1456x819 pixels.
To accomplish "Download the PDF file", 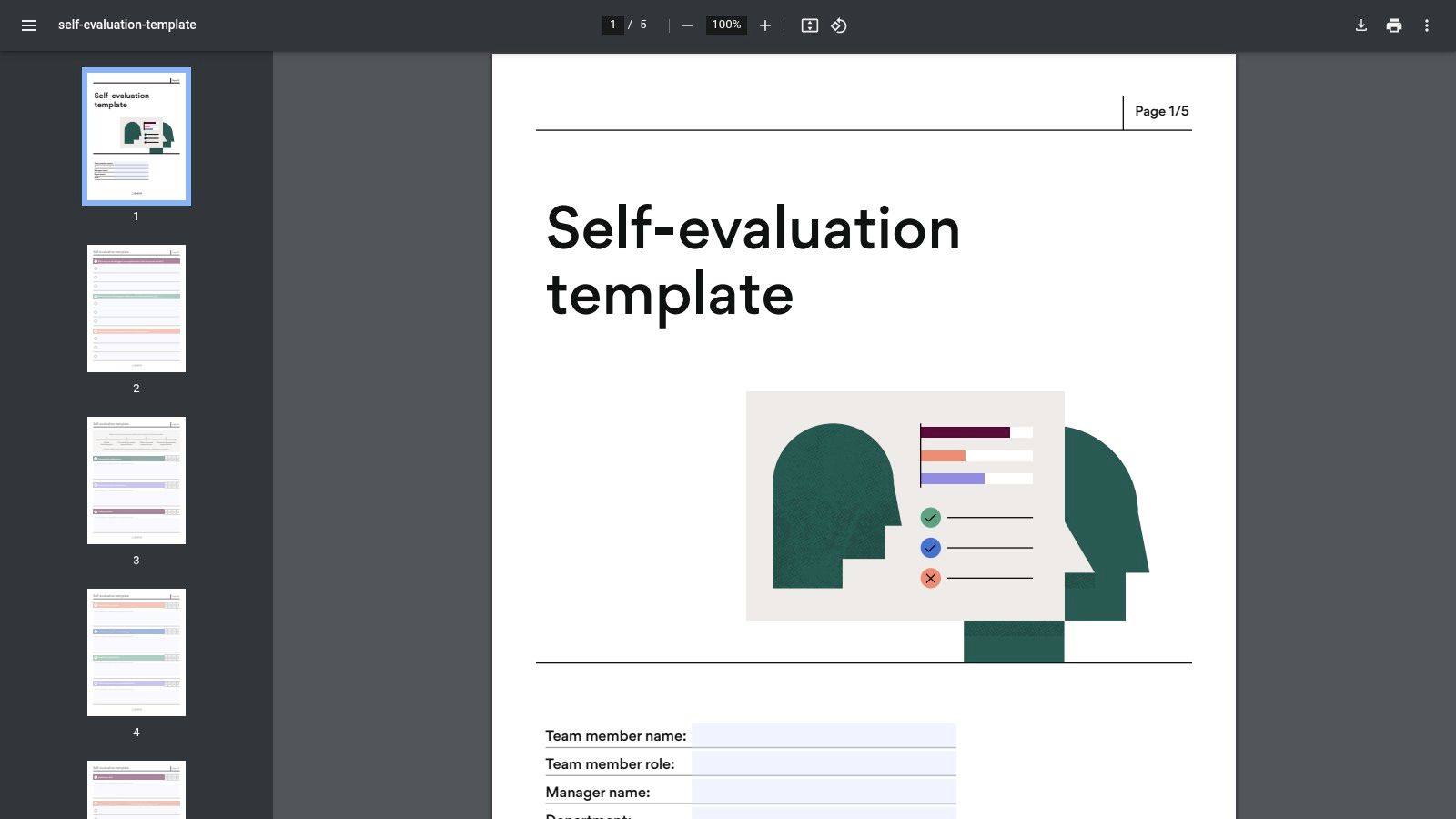I will click(1360, 25).
